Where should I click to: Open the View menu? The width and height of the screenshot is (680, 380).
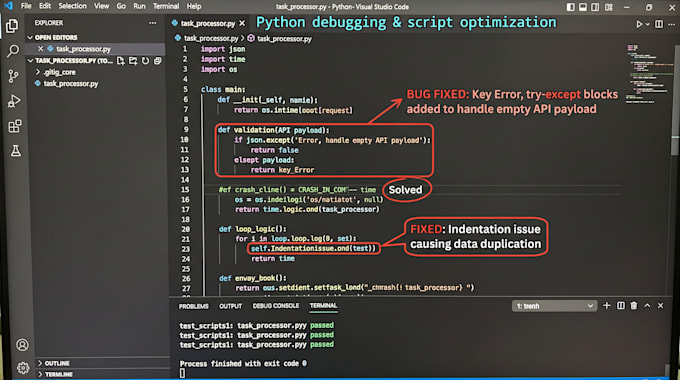[101, 6]
